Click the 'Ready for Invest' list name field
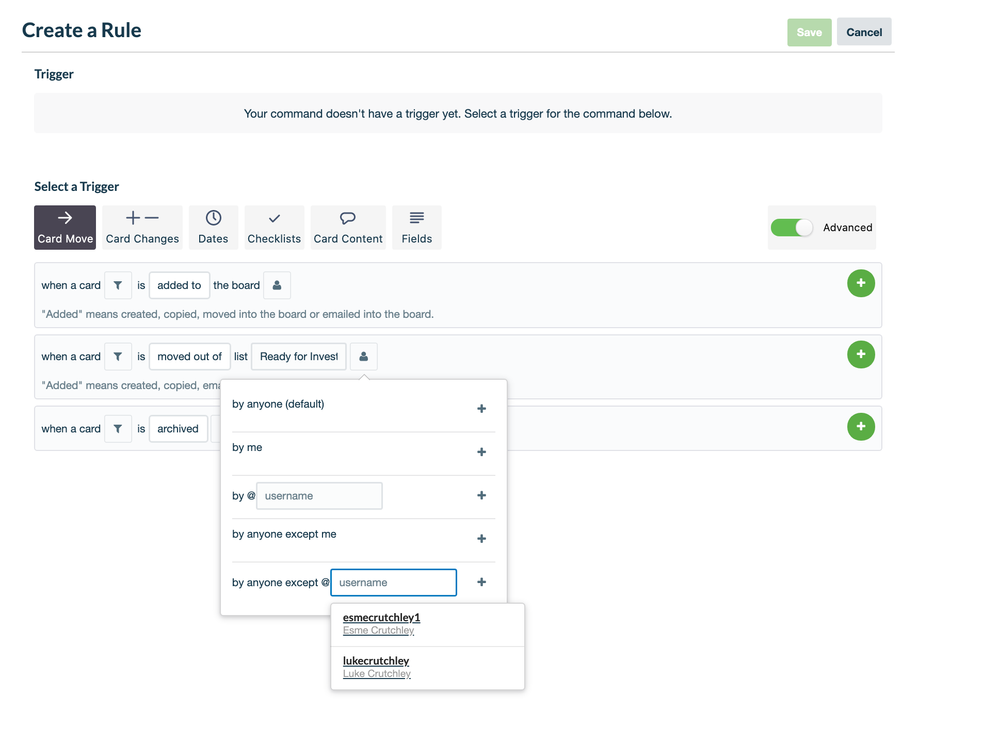 click(299, 357)
